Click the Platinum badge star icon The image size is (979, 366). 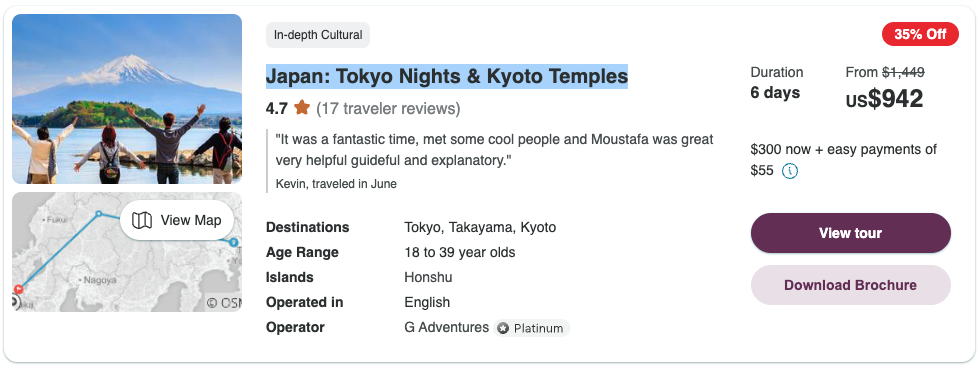[503, 329]
